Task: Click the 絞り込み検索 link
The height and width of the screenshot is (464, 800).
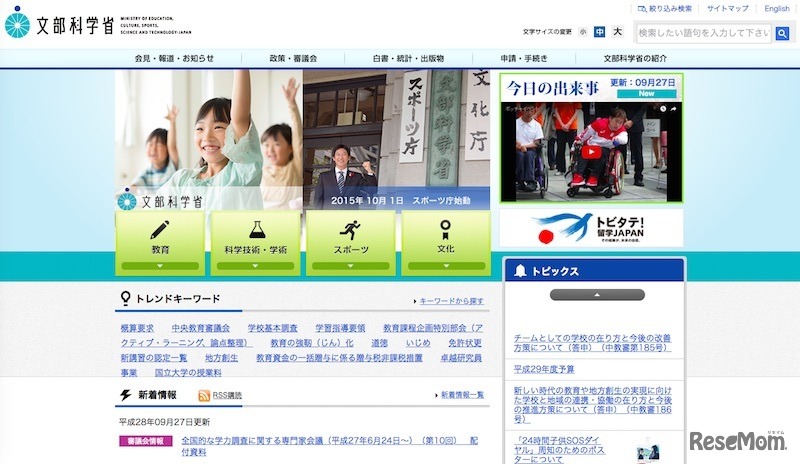Action: tap(665, 9)
